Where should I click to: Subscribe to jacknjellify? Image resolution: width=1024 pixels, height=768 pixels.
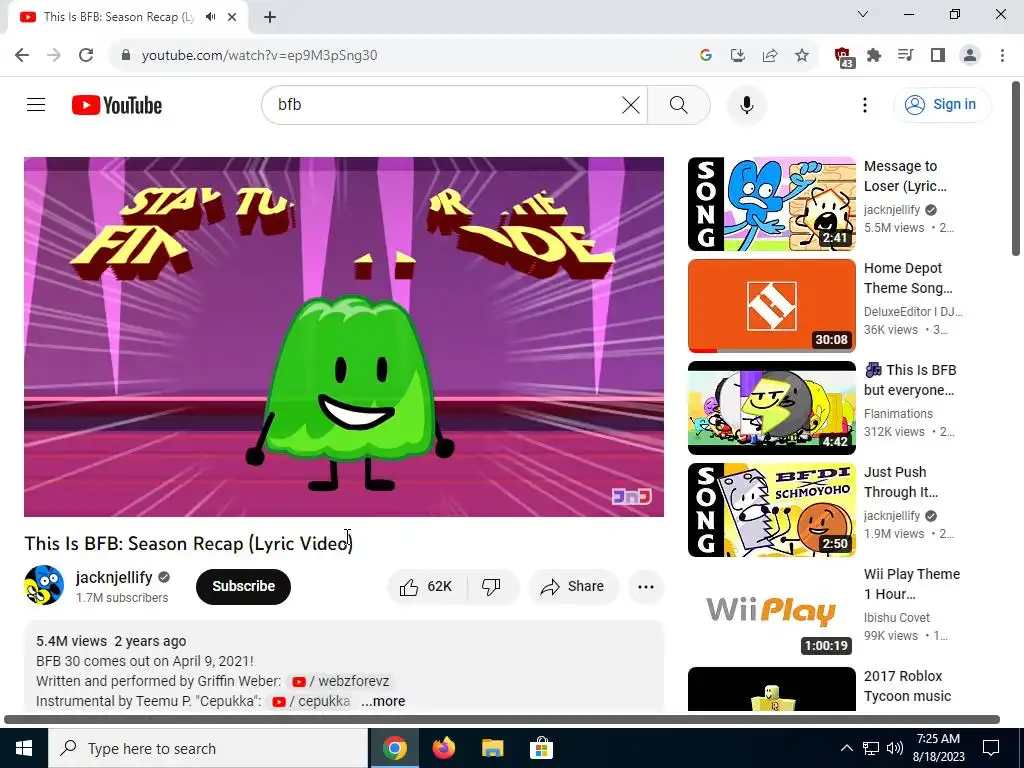[x=243, y=586]
